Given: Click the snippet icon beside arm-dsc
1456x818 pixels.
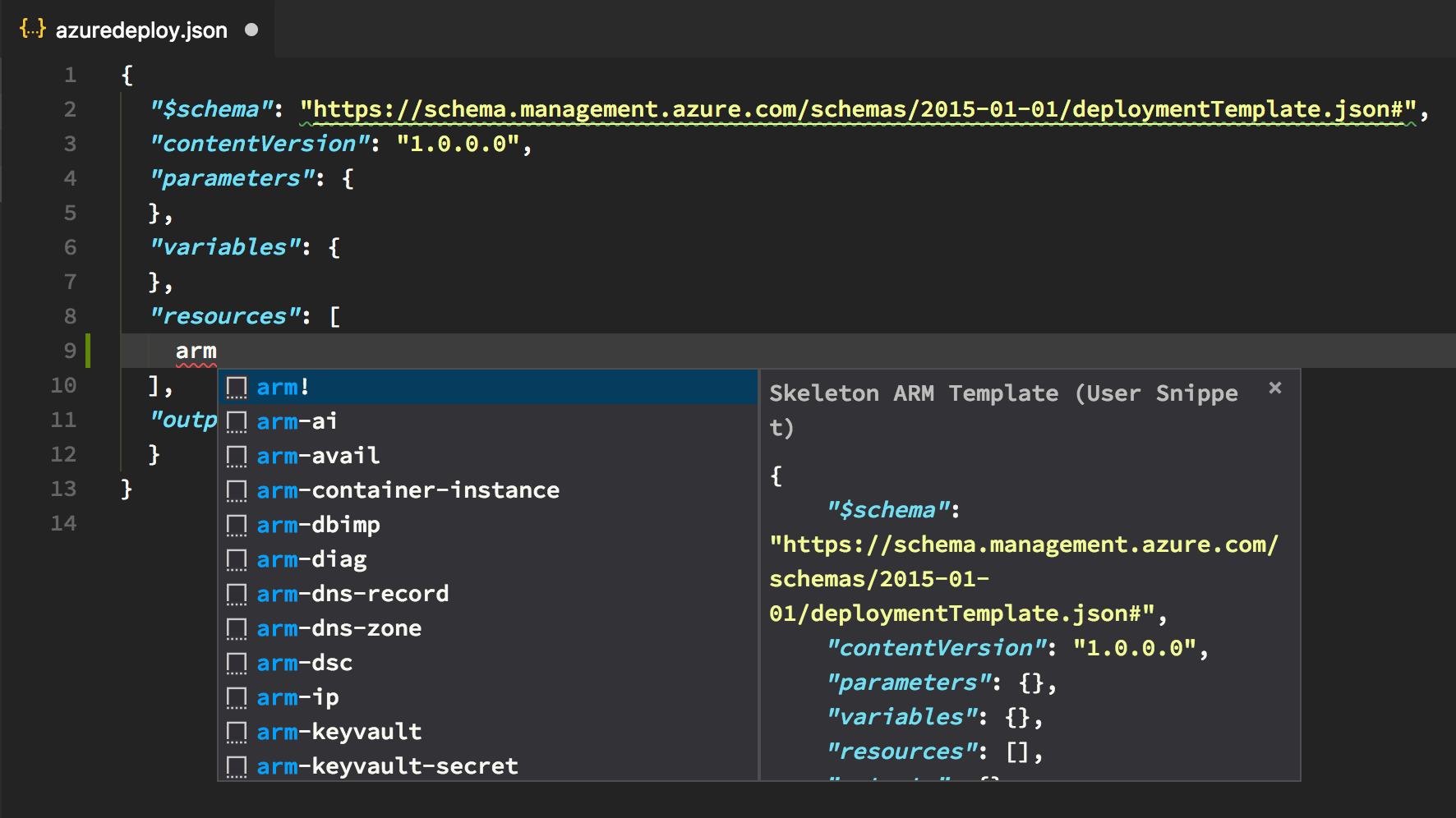Looking at the screenshot, I should pos(237,664).
